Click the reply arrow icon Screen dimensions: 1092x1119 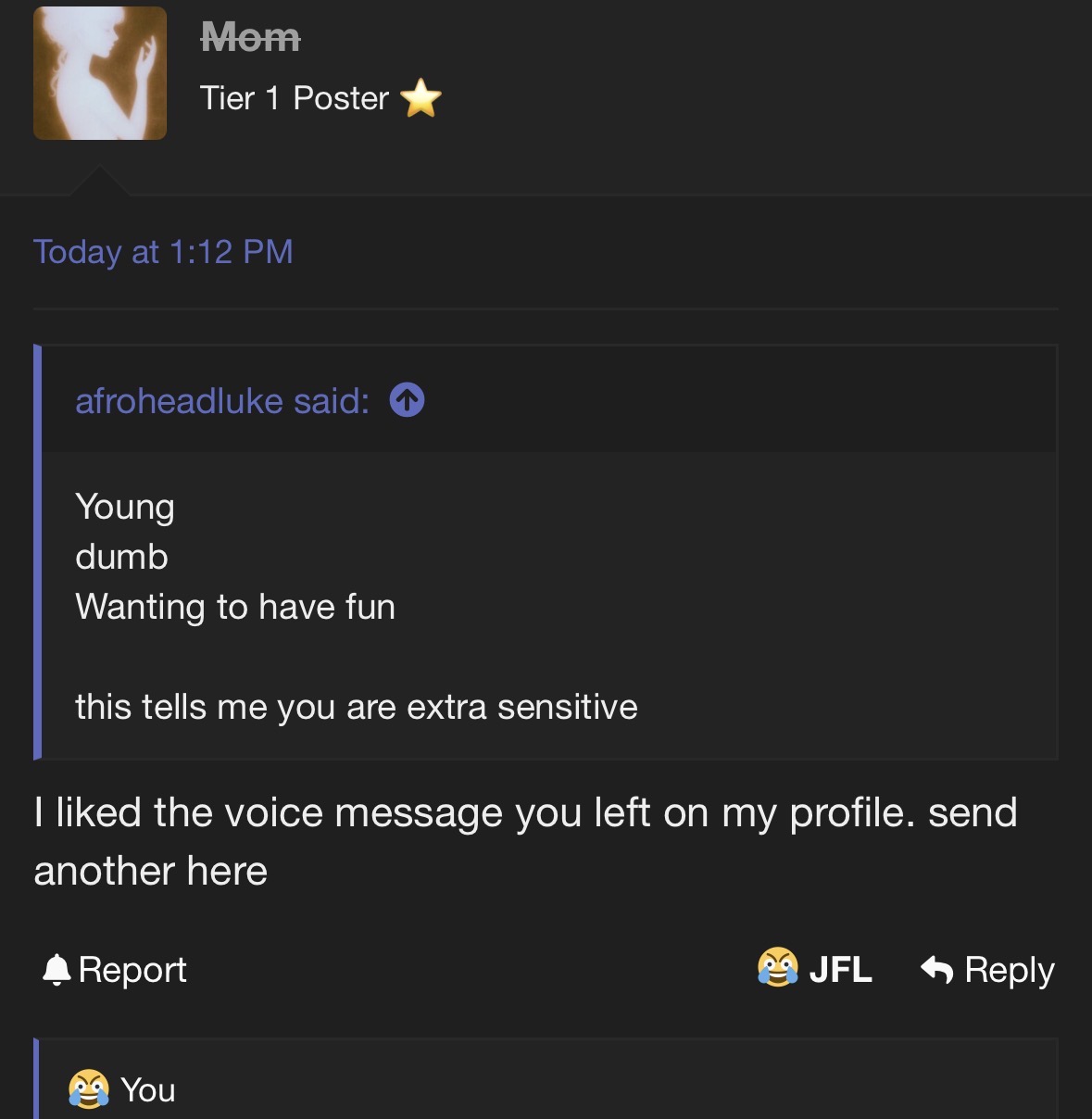tap(936, 969)
